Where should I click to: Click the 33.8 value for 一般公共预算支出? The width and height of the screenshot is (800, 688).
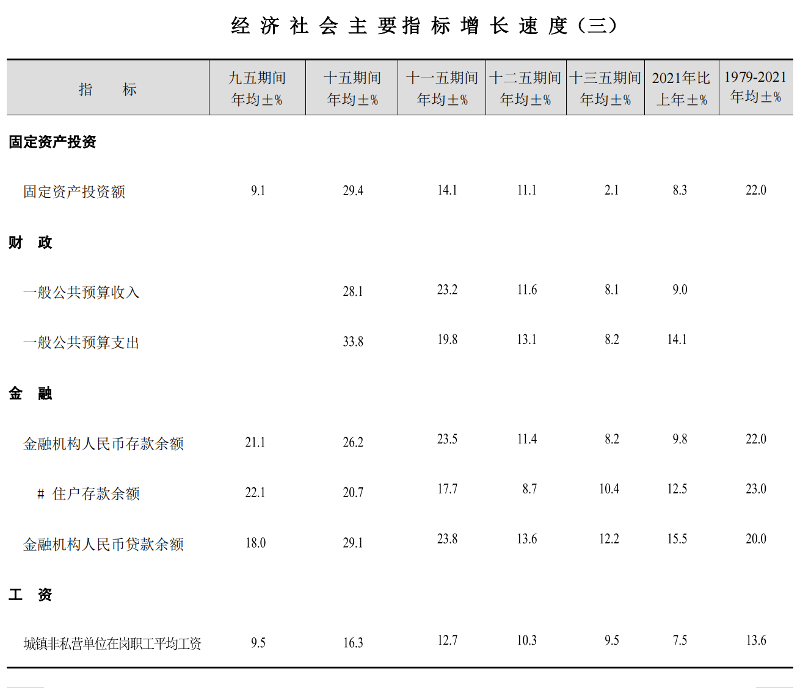[353, 341]
